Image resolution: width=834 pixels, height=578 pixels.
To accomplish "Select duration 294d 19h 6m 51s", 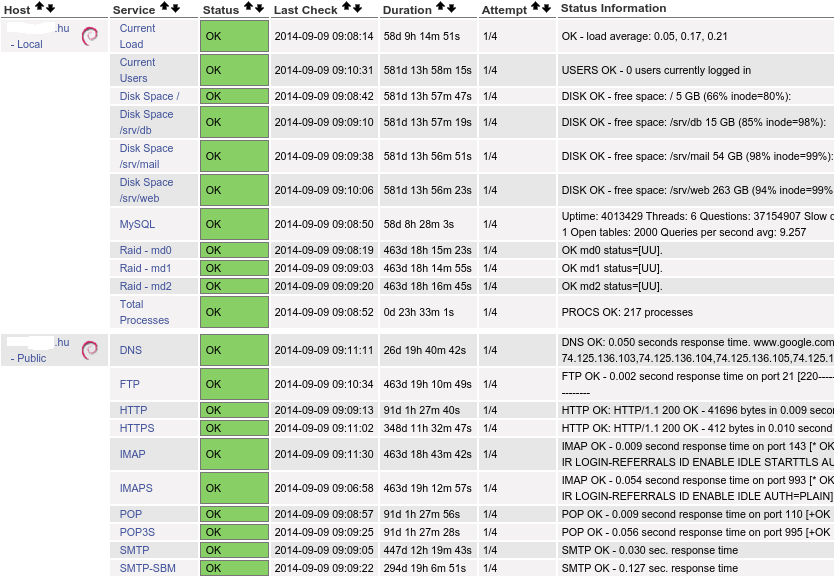I will click(x=425, y=568).
